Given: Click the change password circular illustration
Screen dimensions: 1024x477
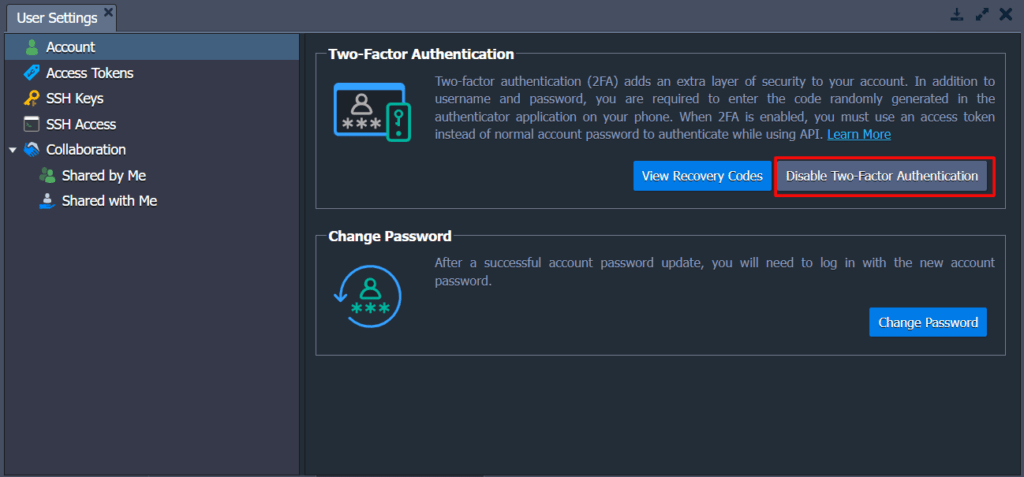Looking at the screenshot, I should 368,296.
